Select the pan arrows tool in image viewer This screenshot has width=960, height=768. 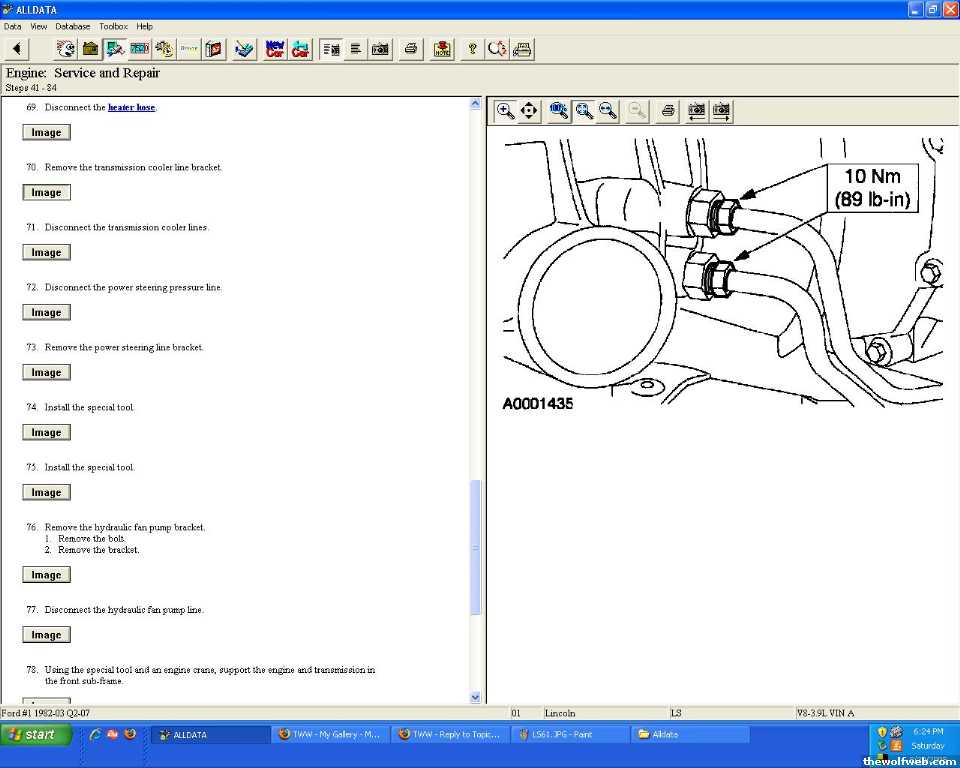[x=529, y=111]
